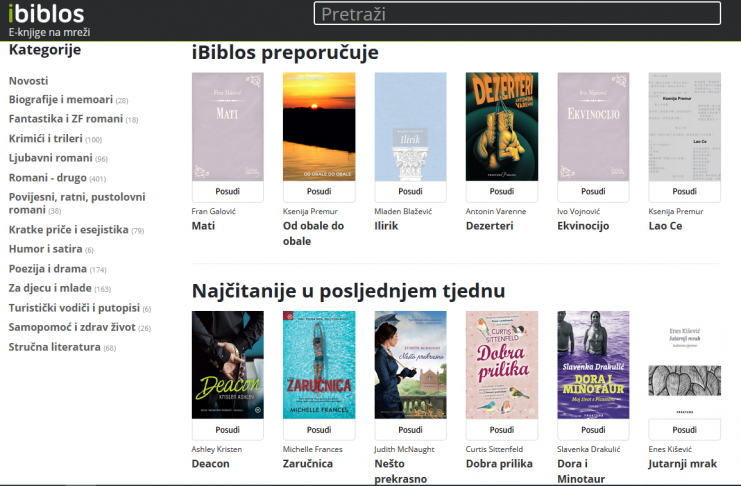The image size is (741, 486).
Task: Open the Zaručnica book cover
Action: 319,365
